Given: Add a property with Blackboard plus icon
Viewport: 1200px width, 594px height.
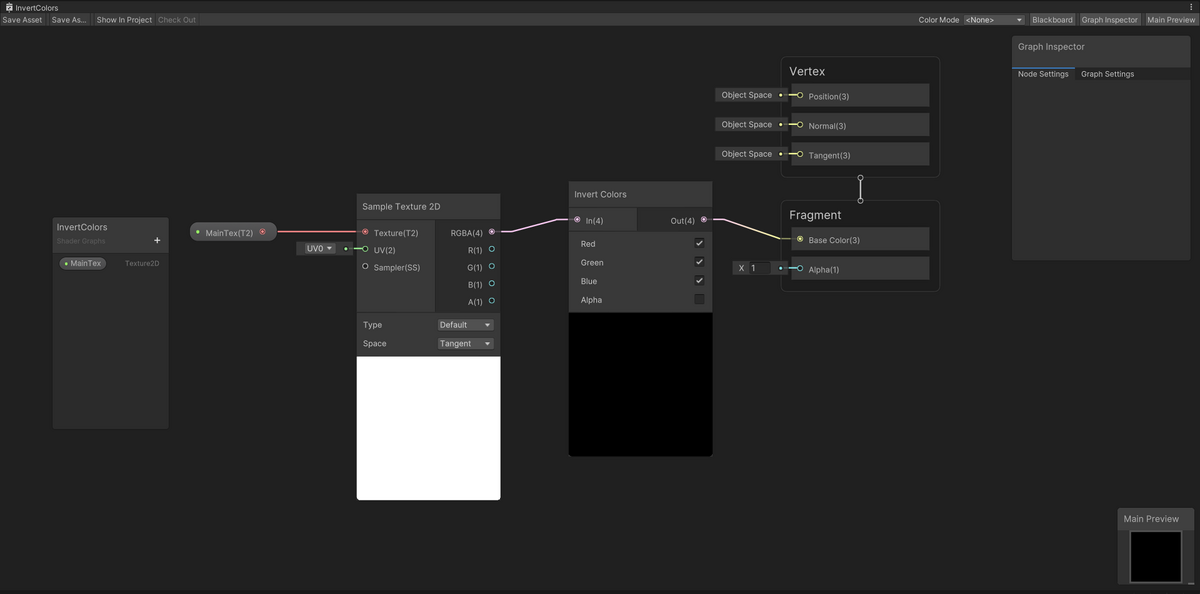Looking at the screenshot, I should point(157,240).
